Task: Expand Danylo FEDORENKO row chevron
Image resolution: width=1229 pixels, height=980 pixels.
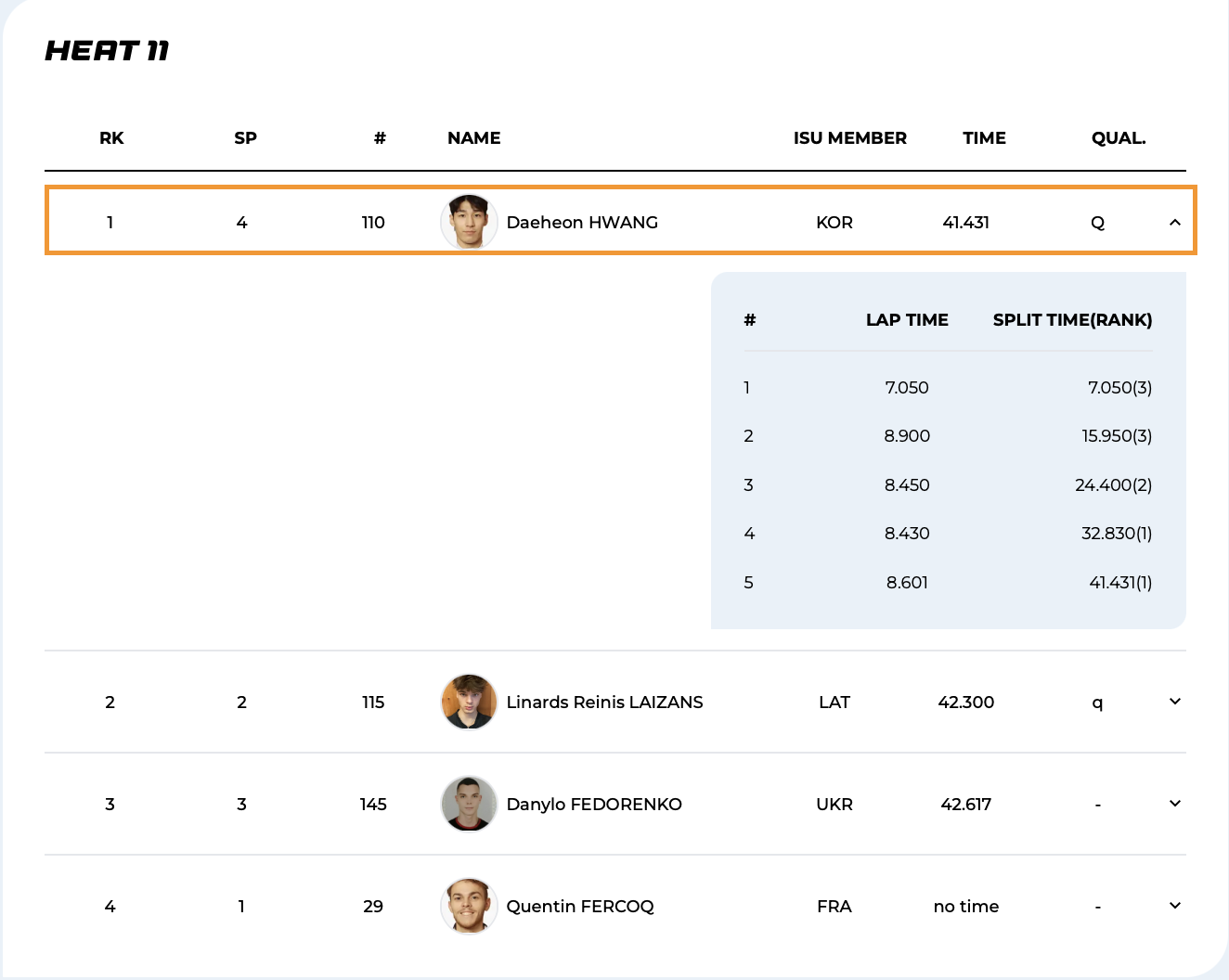Action: [1174, 804]
